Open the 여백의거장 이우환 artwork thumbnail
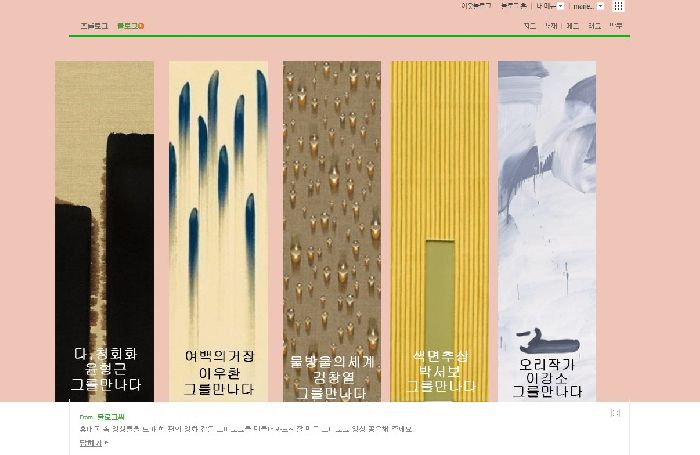700x455 pixels. pos(218,230)
